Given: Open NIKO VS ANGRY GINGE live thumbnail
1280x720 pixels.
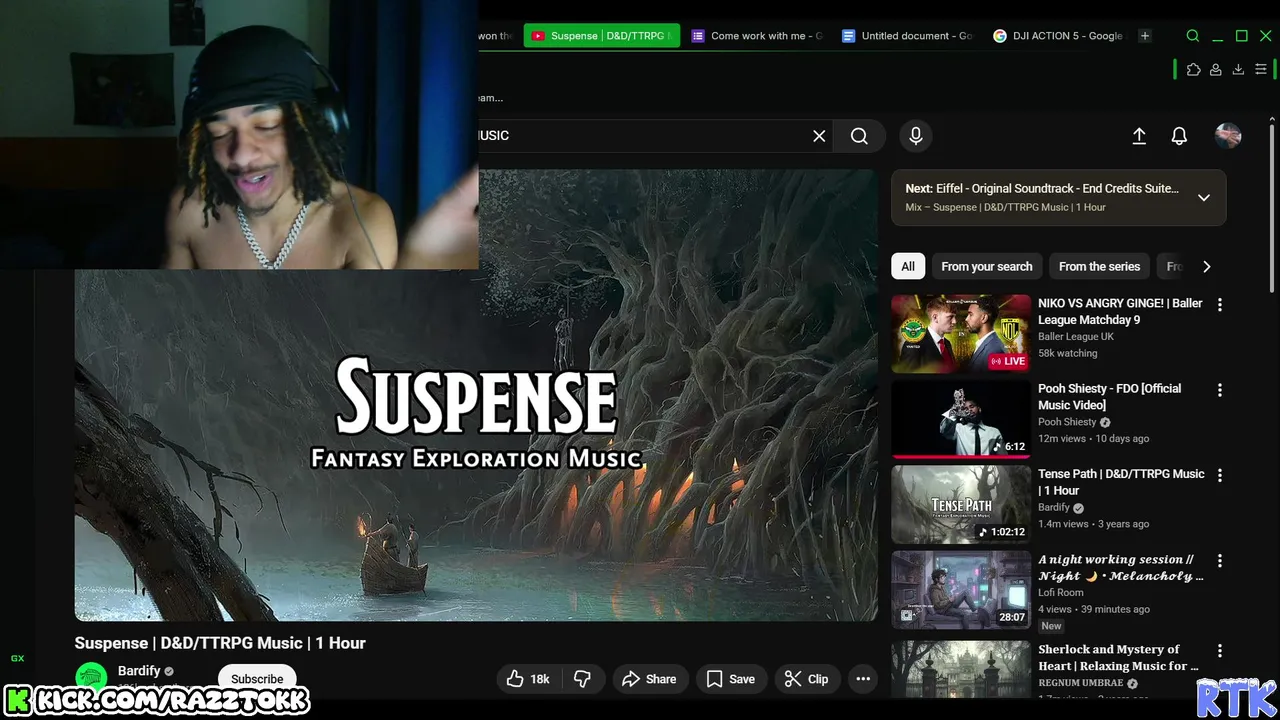Looking at the screenshot, I should (961, 333).
